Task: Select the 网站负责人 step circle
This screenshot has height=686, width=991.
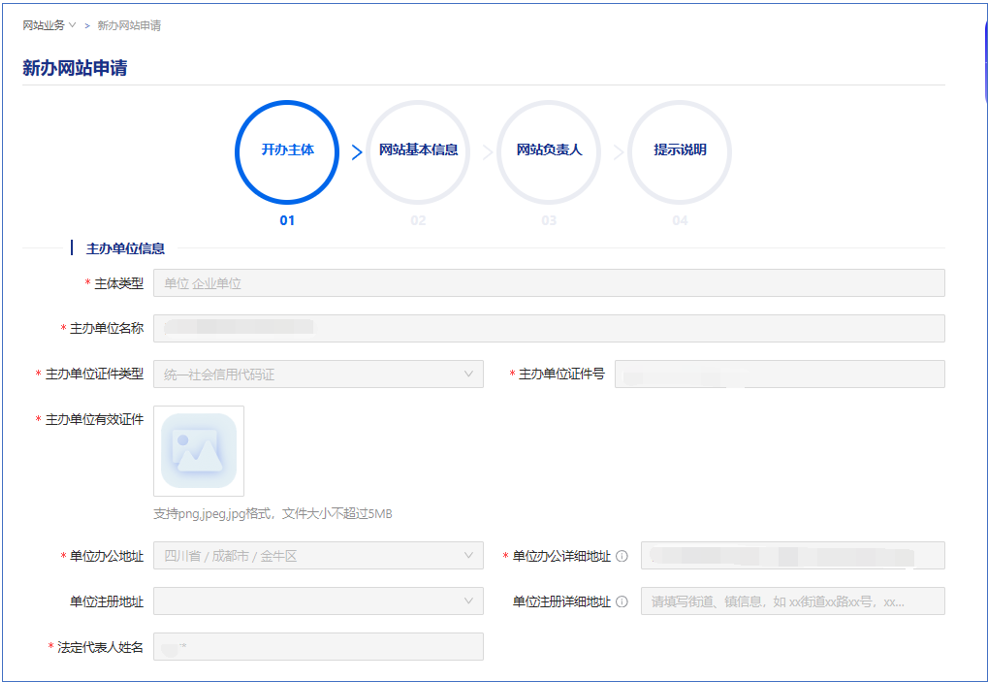Action: pos(548,151)
